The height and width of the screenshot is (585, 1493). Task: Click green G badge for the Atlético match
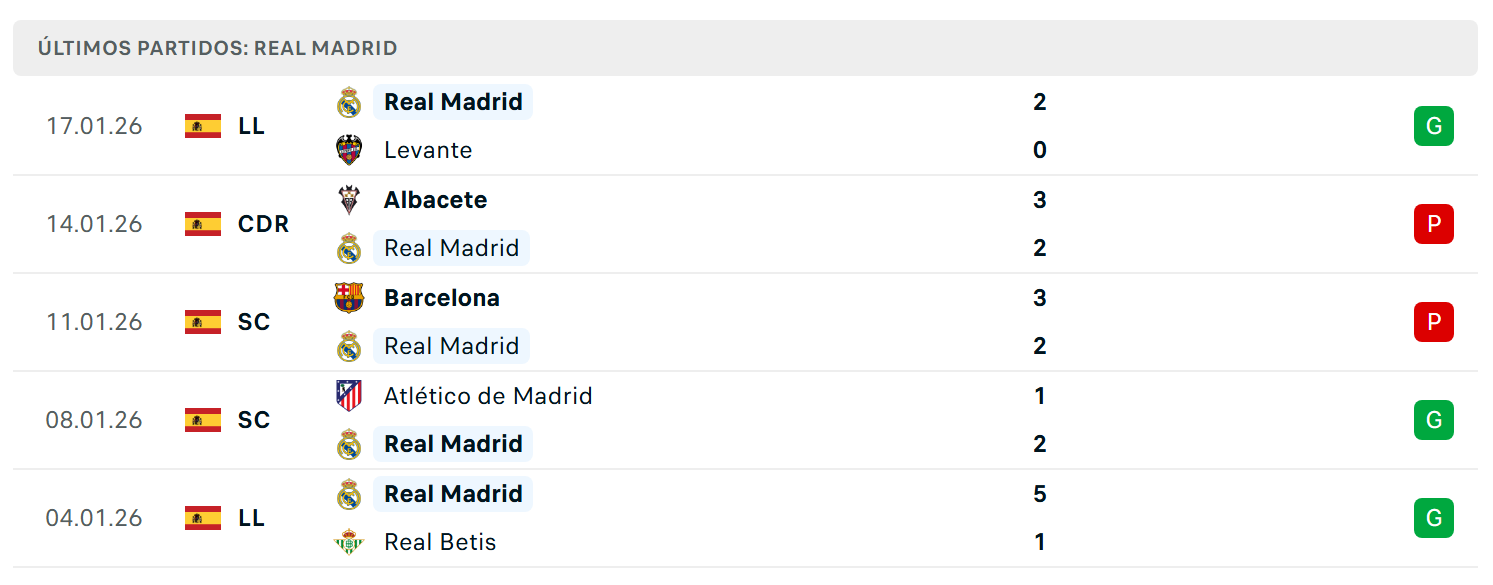pos(1433,420)
